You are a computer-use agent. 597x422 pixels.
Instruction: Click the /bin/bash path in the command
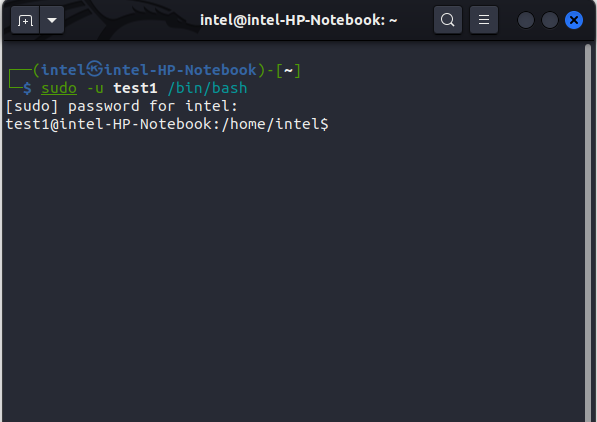pos(208,88)
